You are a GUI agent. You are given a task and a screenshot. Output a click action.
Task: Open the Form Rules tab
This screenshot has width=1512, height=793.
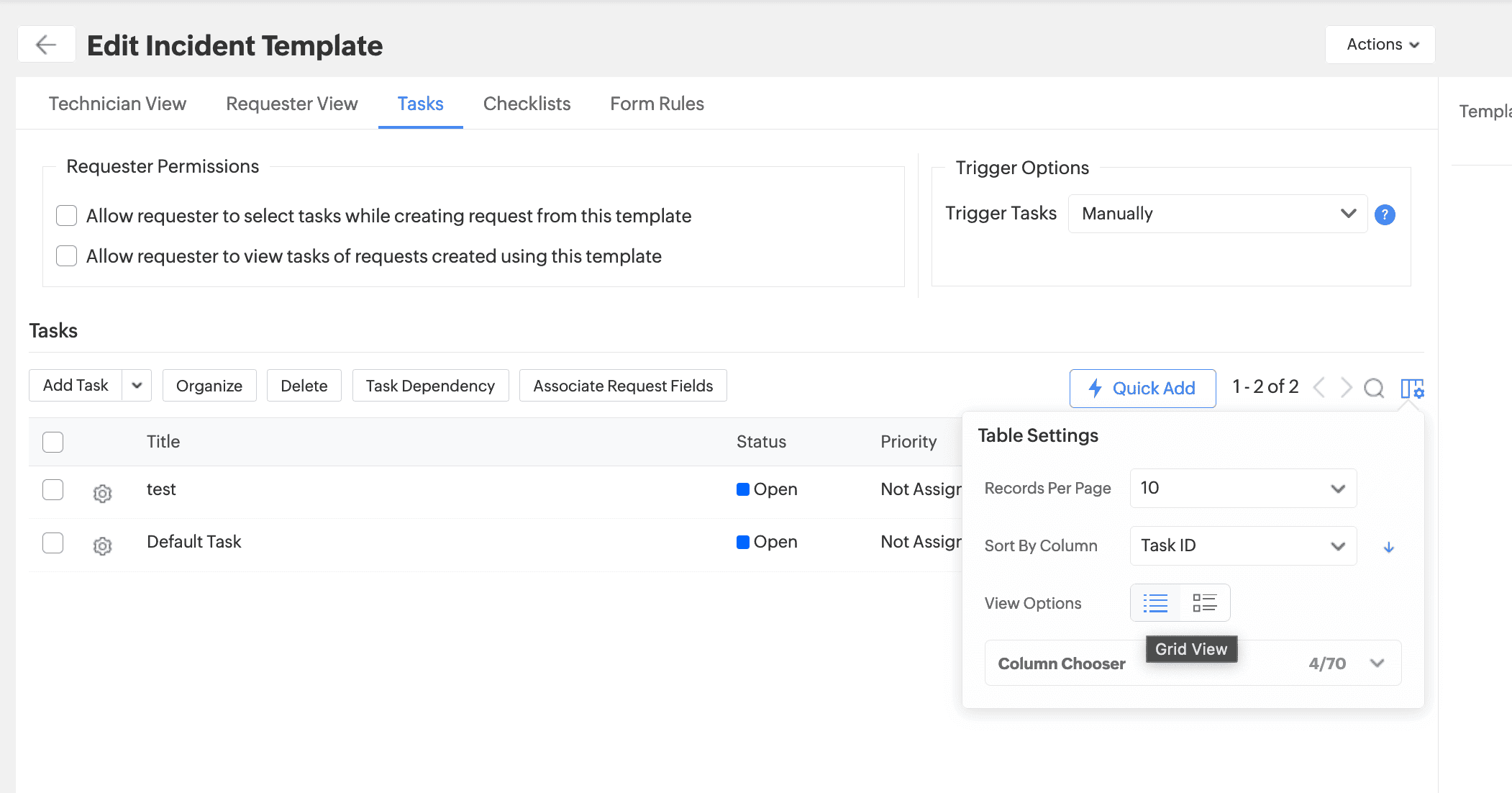tap(657, 104)
